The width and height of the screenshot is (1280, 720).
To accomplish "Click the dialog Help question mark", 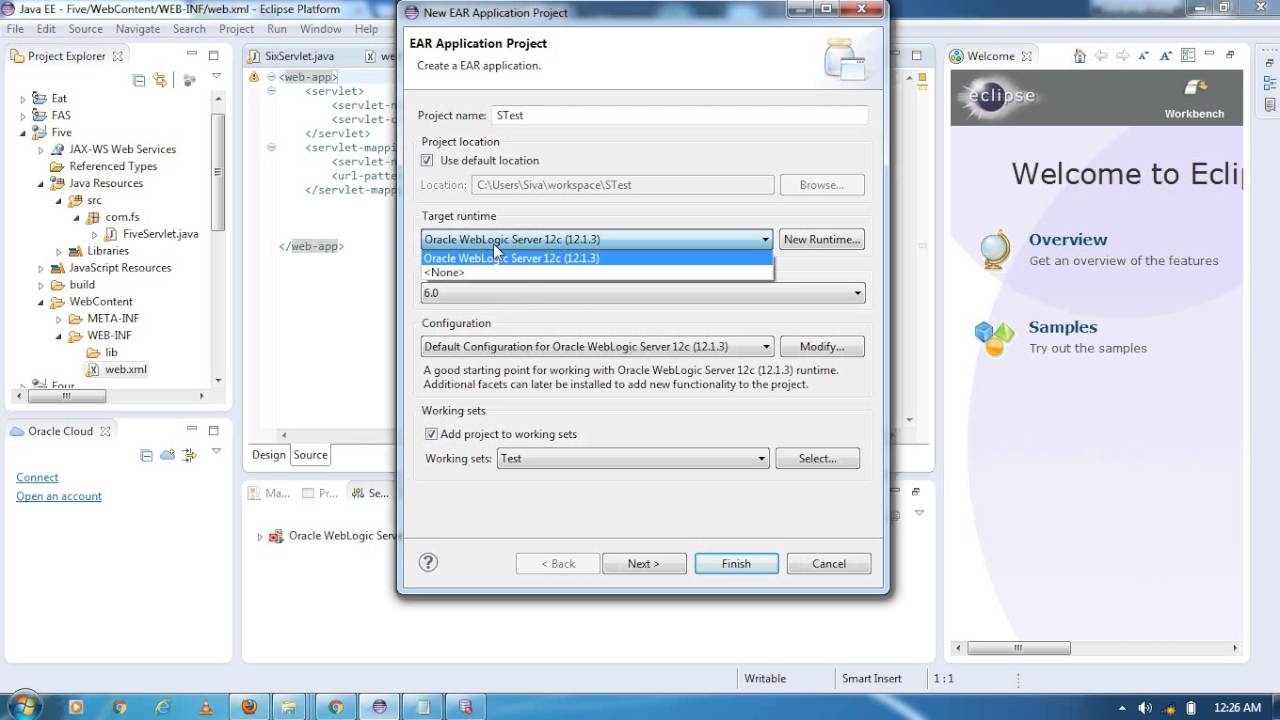I will pyautogui.click(x=428, y=563).
